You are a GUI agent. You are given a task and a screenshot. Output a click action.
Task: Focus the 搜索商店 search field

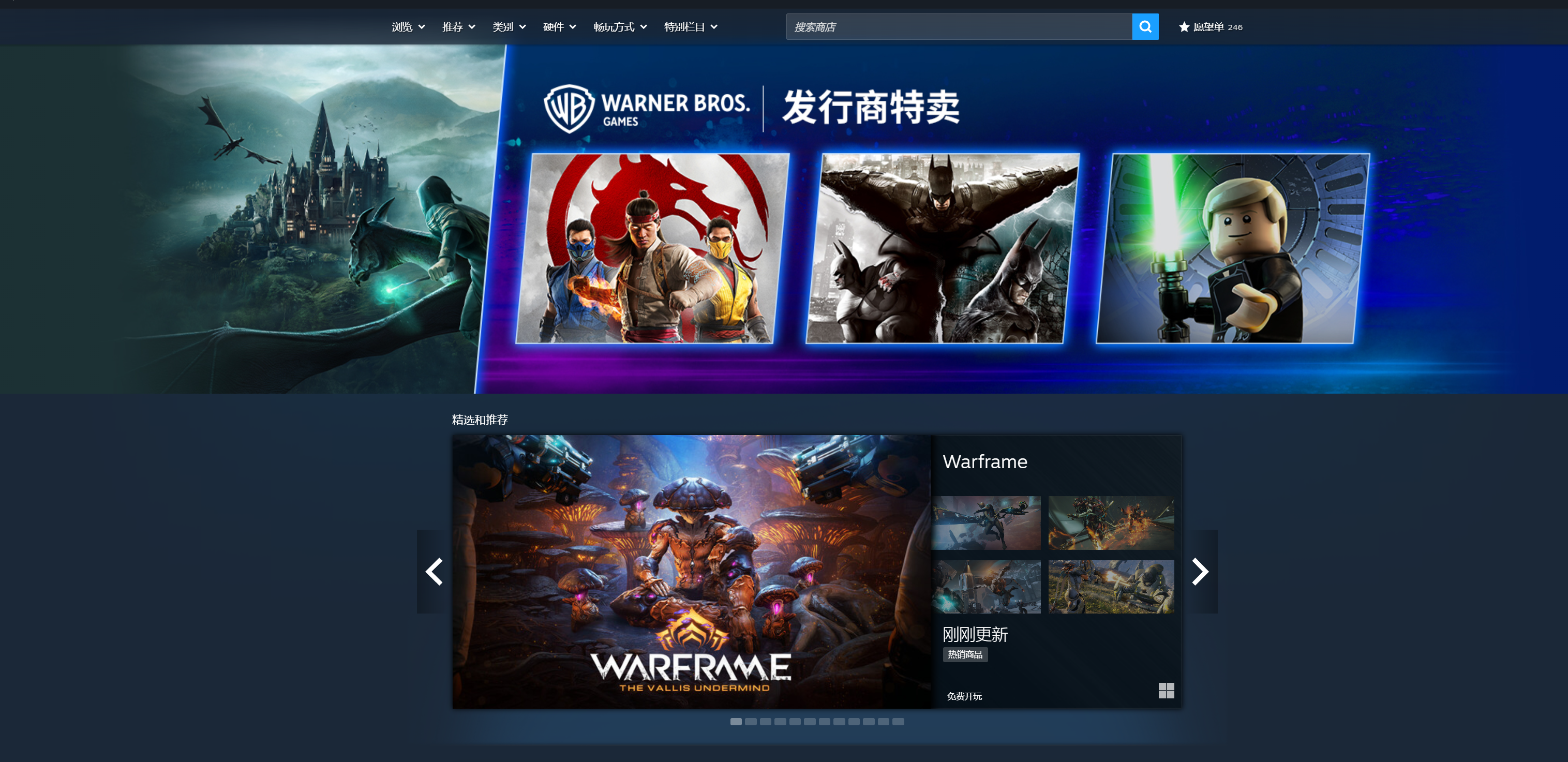click(958, 27)
